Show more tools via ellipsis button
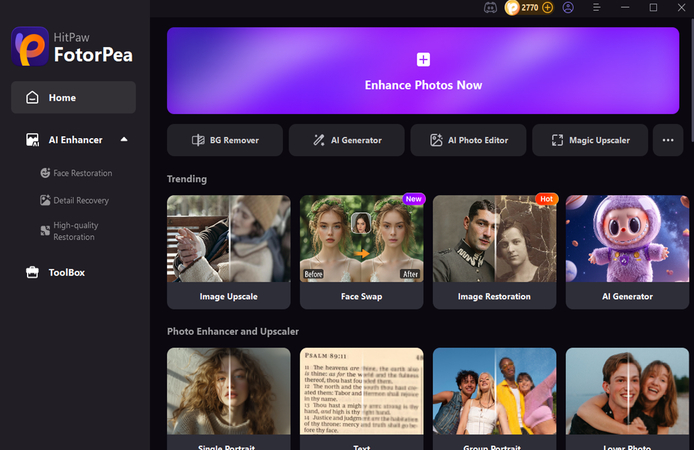Image resolution: width=694 pixels, height=450 pixels. point(668,140)
